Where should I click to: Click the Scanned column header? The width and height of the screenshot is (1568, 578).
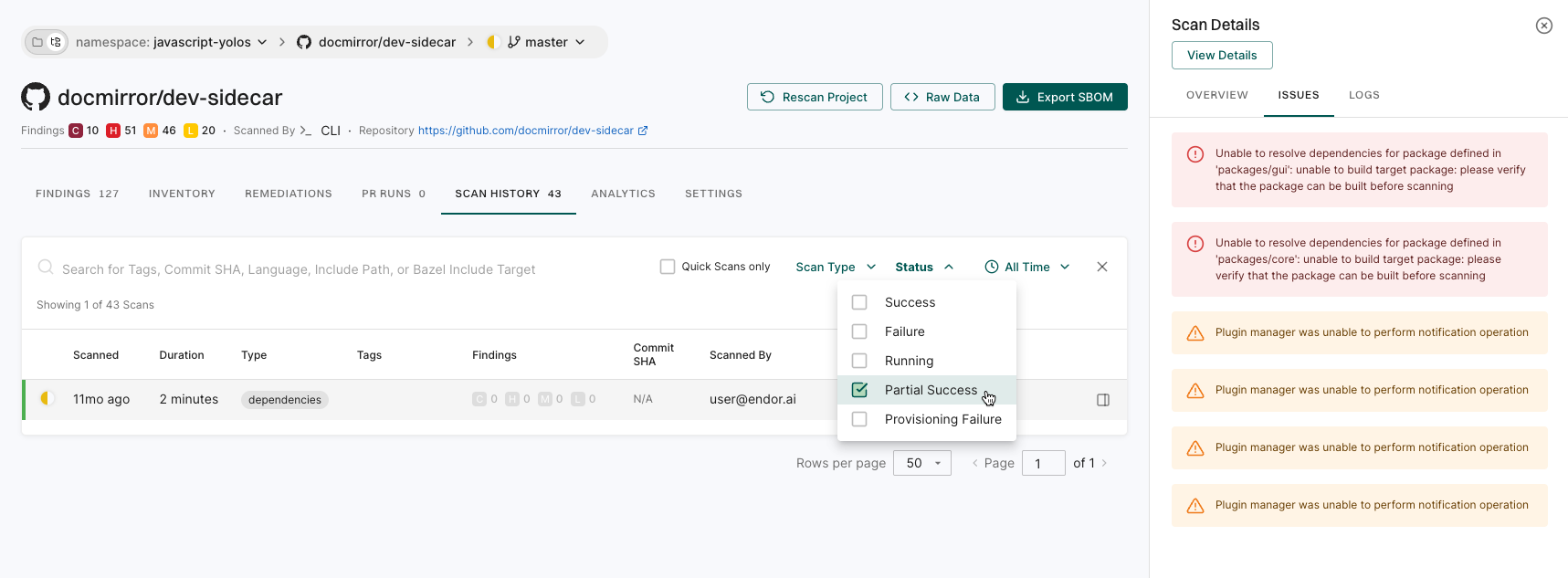pyautogui.click(x=96, y=355)
